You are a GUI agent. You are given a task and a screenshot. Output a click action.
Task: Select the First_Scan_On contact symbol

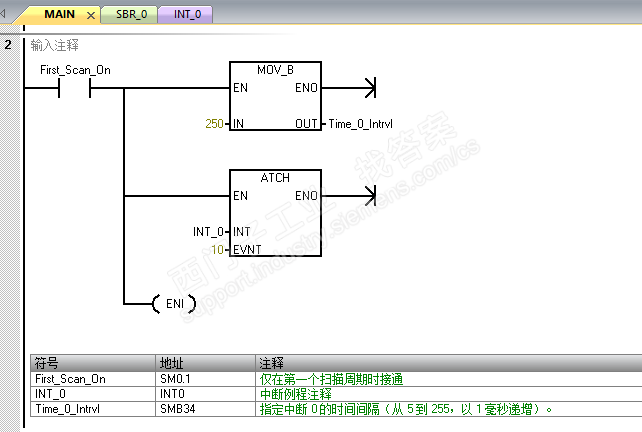(75, 88)
